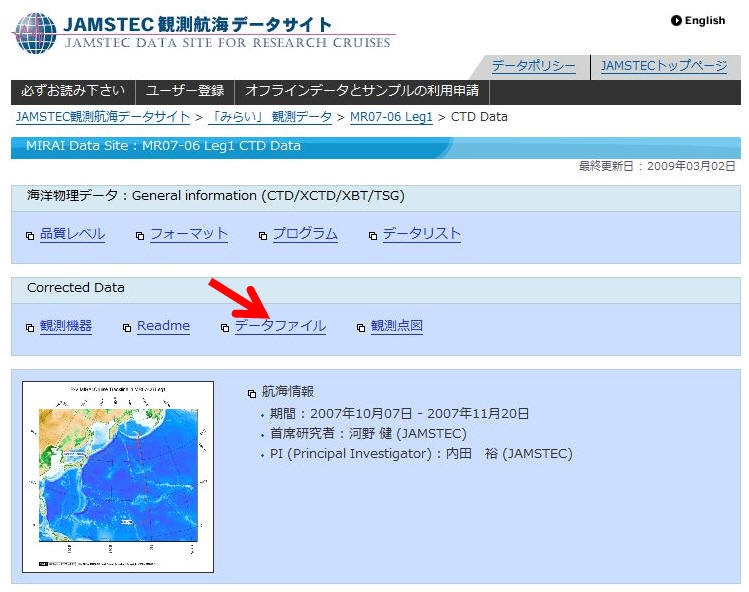749x592 pixels.
Task: Click the icon beside 観測機器 link
Action: click(x=30, y=328)
